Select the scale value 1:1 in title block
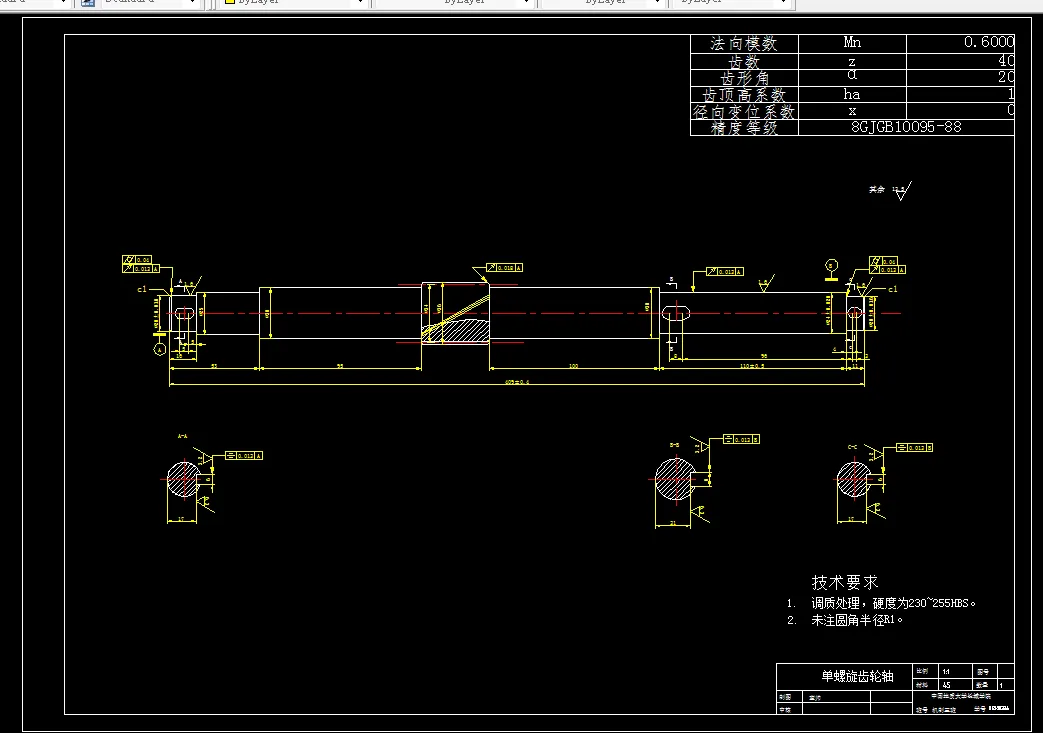The height and width of the screenshot is (733, 1043). point(946,672)
